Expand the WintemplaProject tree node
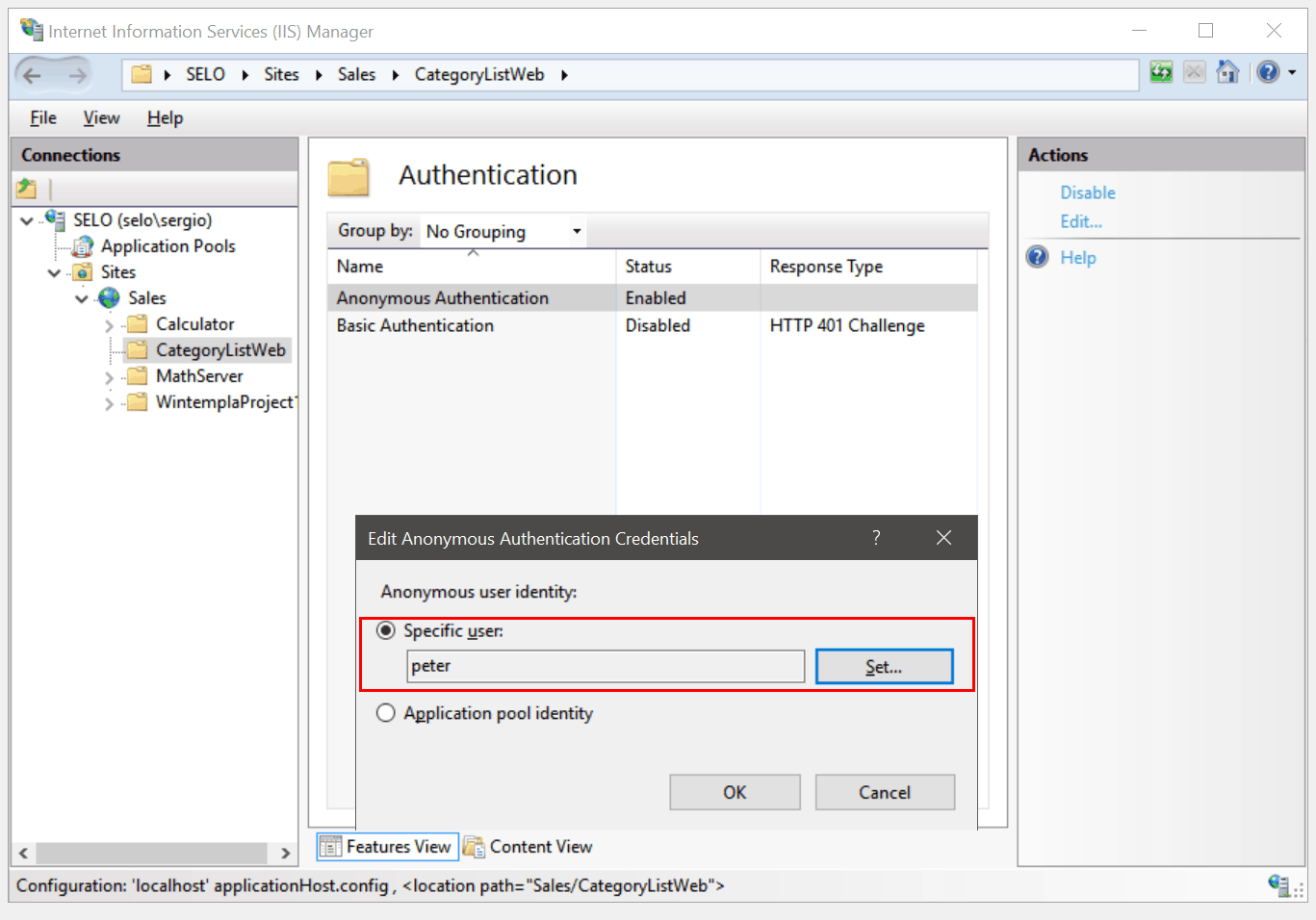The height and width of the screenshot is (920, 1316). (109, 403)
